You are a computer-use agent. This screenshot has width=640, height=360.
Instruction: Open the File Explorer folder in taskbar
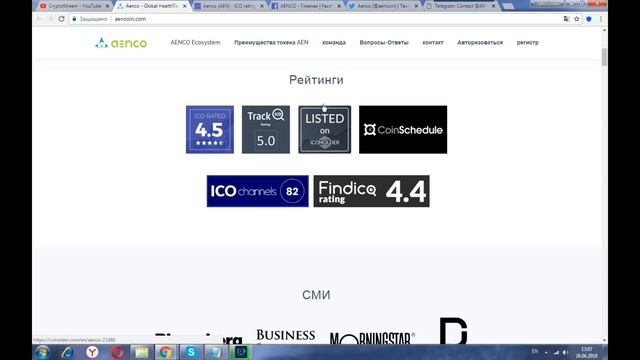141,352
